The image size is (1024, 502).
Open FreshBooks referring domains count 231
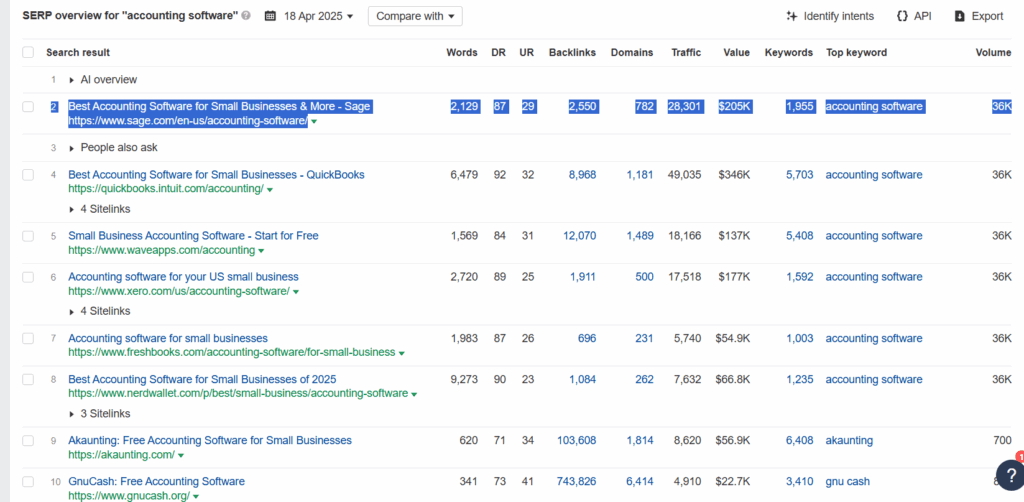coord(645,338)
